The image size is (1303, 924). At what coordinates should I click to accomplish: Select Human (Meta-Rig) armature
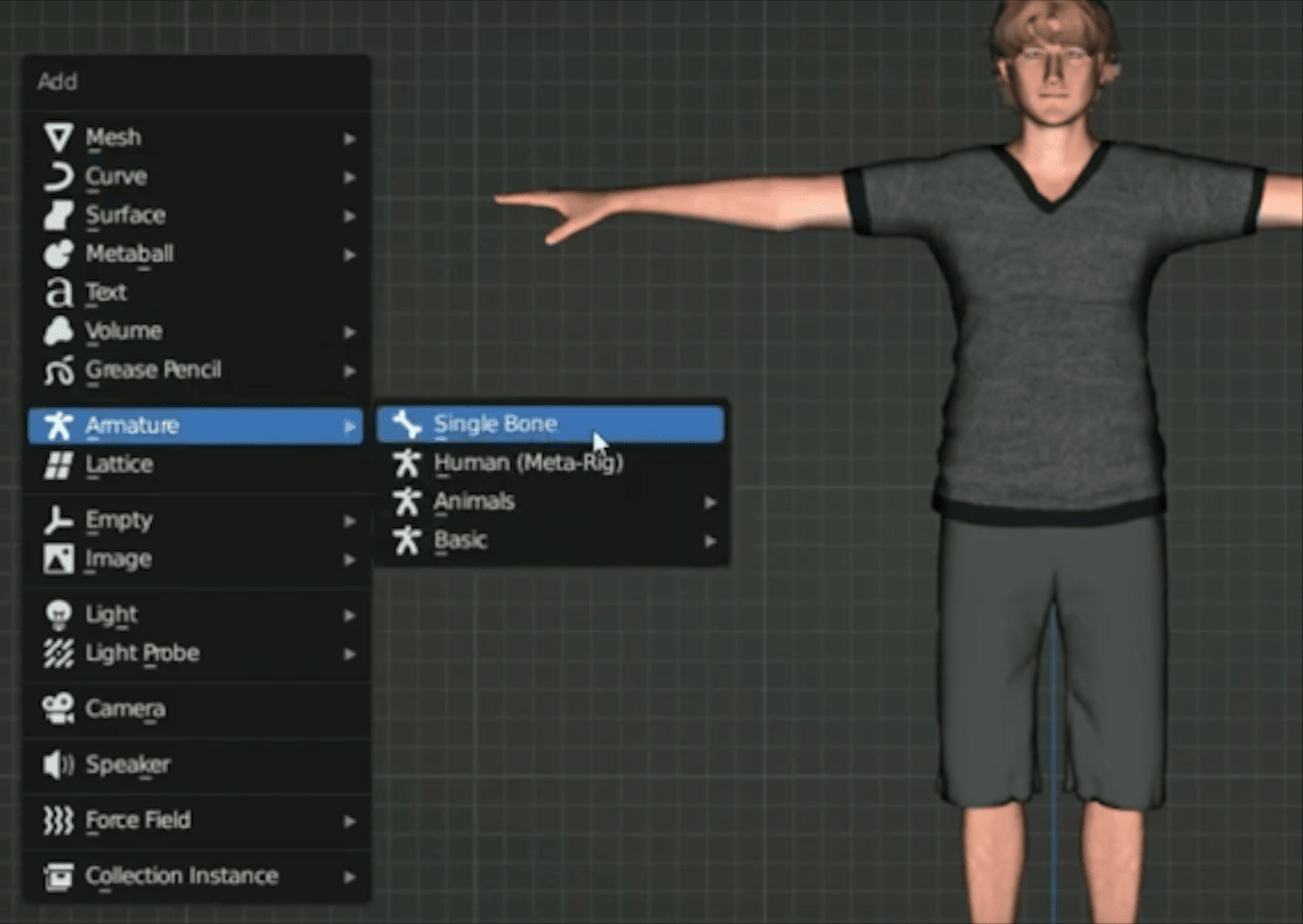(x=550, y=462)
